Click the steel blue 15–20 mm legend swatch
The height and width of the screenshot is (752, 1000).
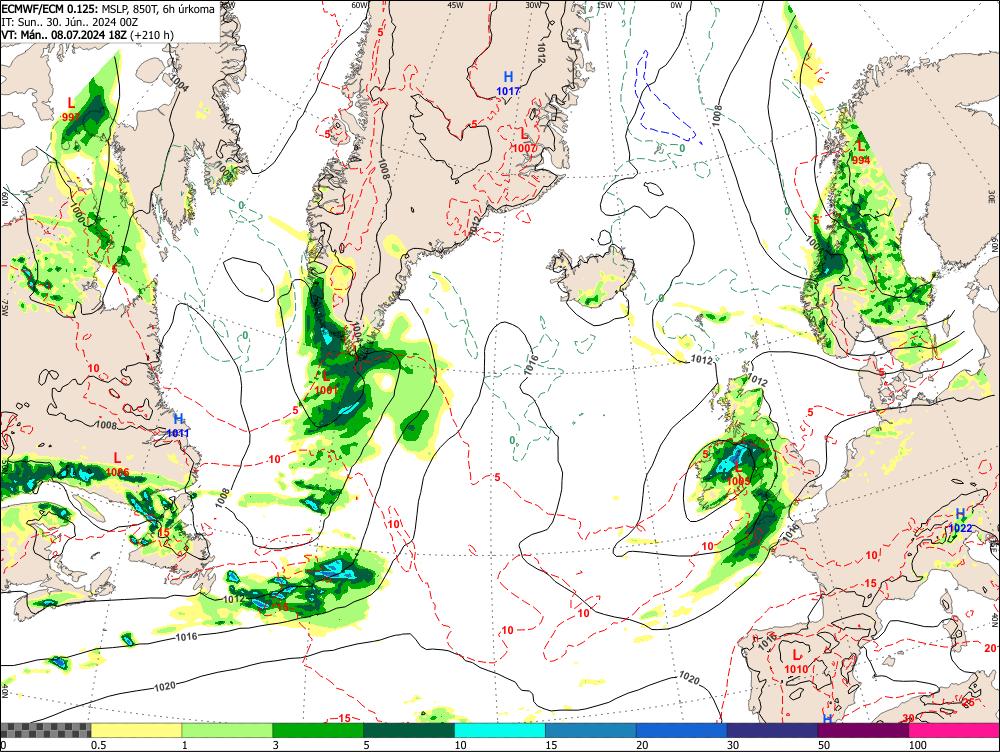pos(591,730)
